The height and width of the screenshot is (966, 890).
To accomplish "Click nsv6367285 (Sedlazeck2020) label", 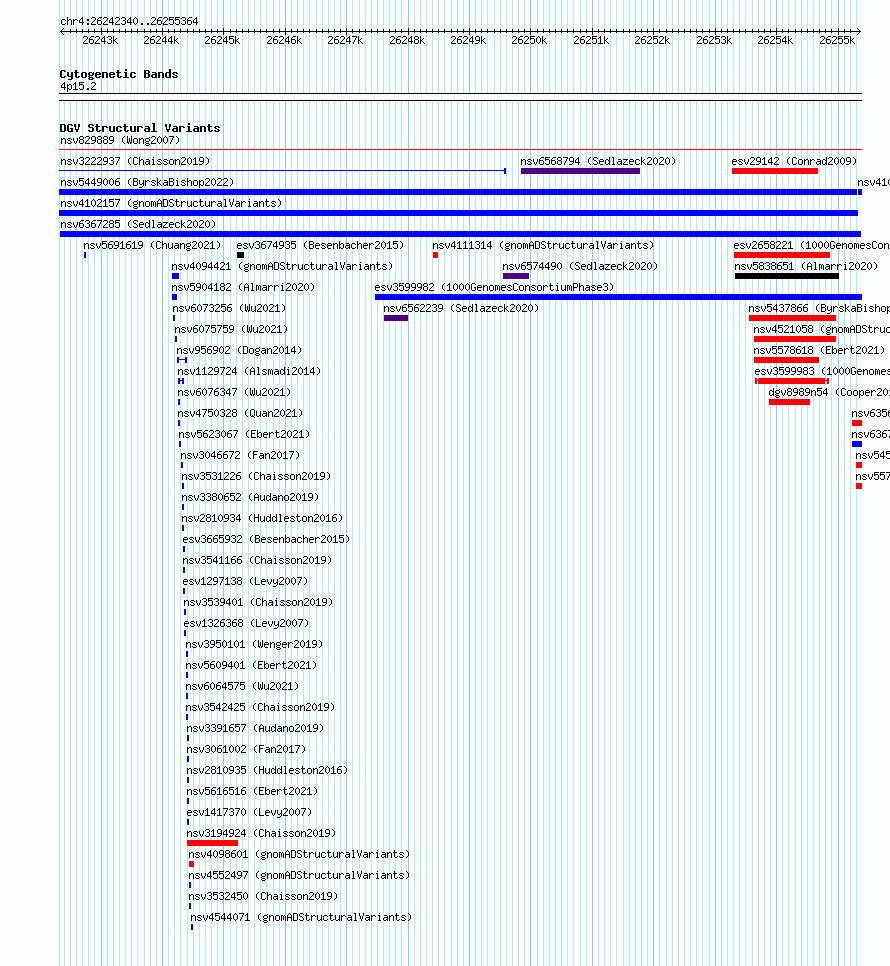I will [138, 224].
